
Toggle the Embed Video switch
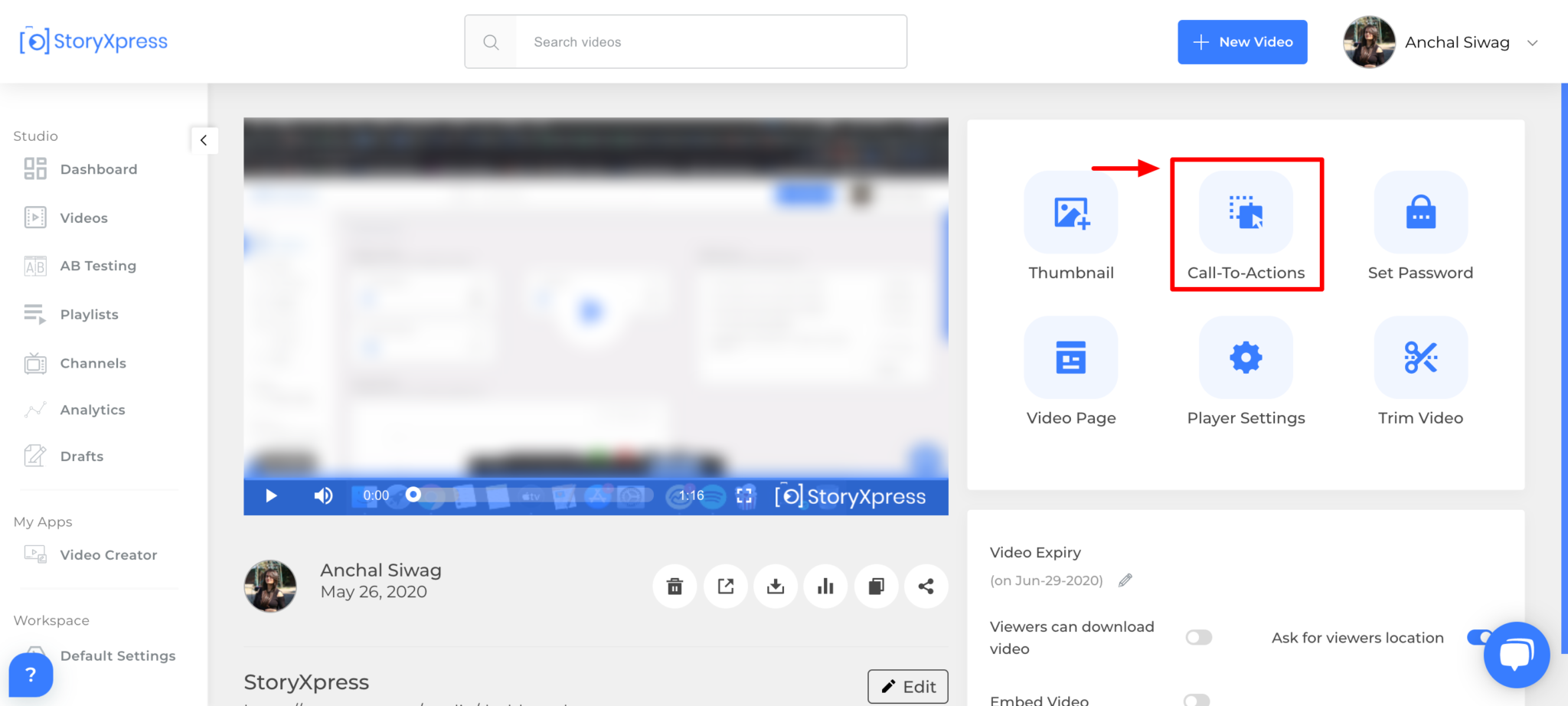click(1197, 700)
